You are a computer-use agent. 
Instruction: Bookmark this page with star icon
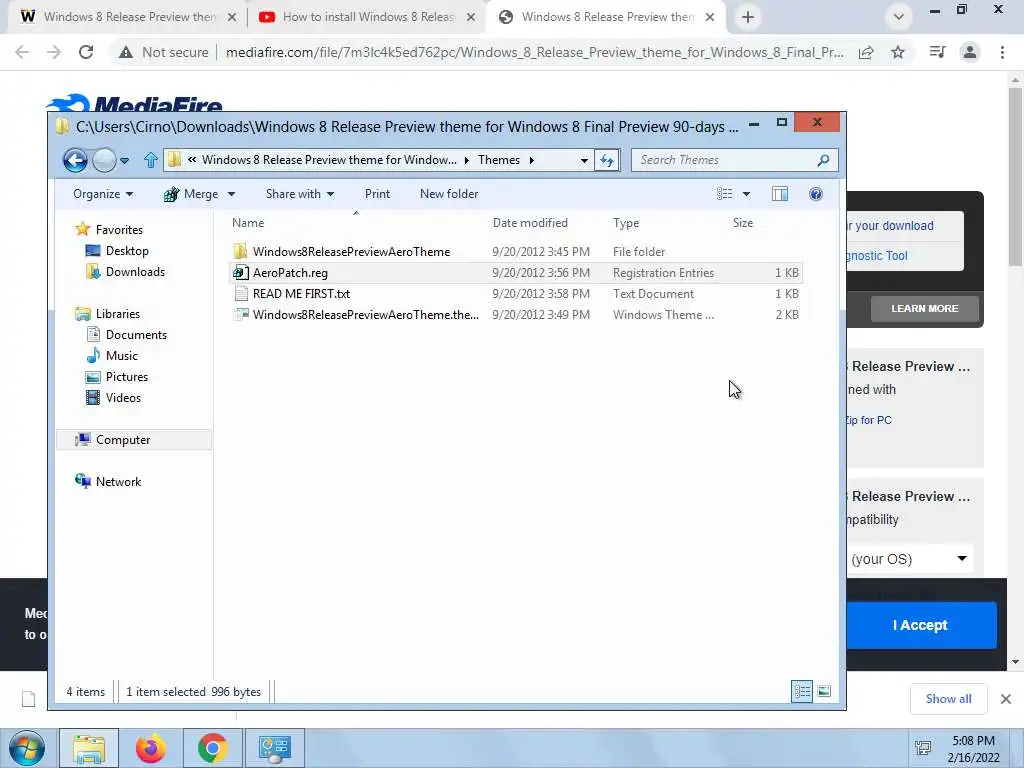[x=898, y=52]
